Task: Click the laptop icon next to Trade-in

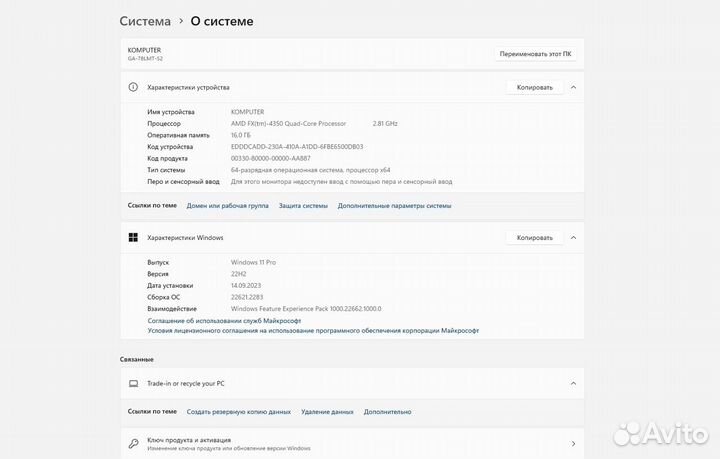Action: tap(132, 383)
